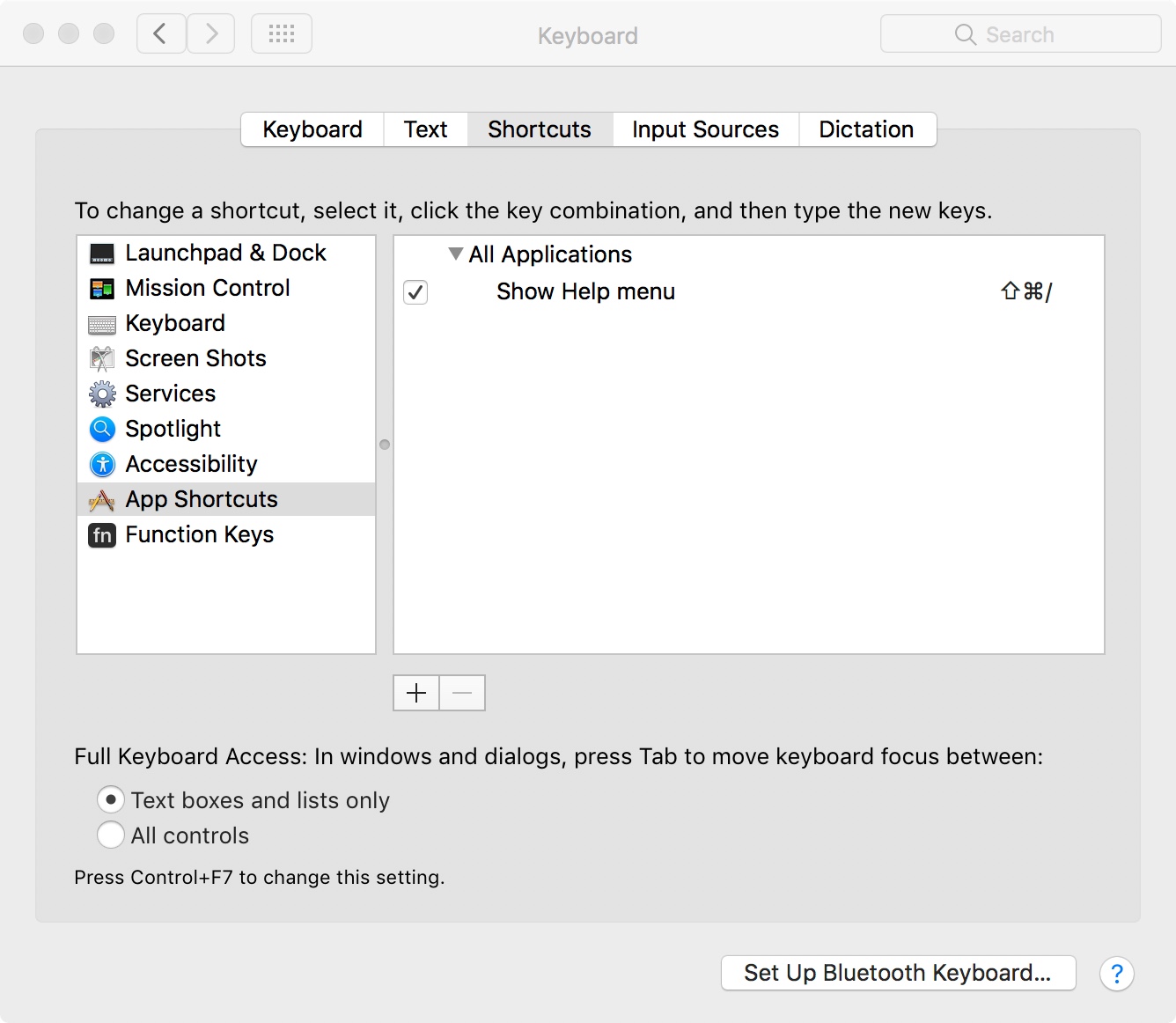The image size is (1176, 1023).
Task: Collapse the All Applications group
Action: [x=456, y=254]
